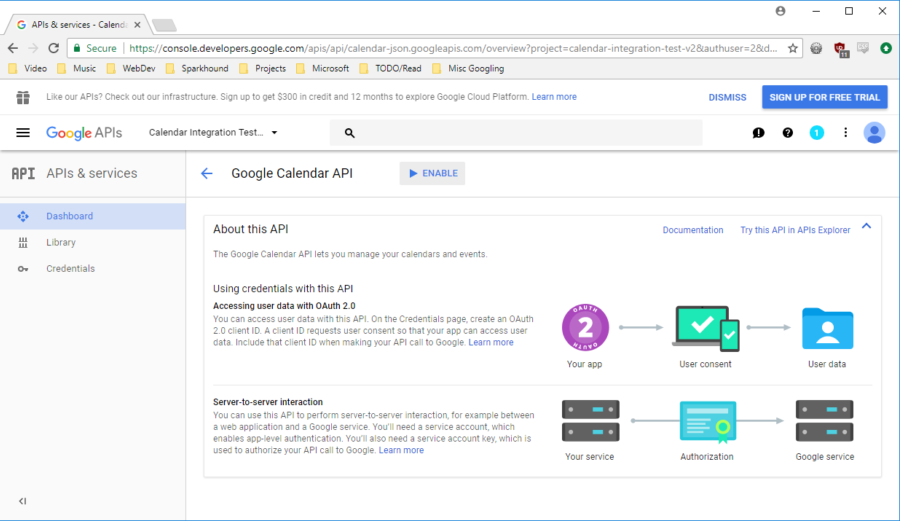Open the TODO/Read bookmarks folder
900x521 pixels.
390,68
